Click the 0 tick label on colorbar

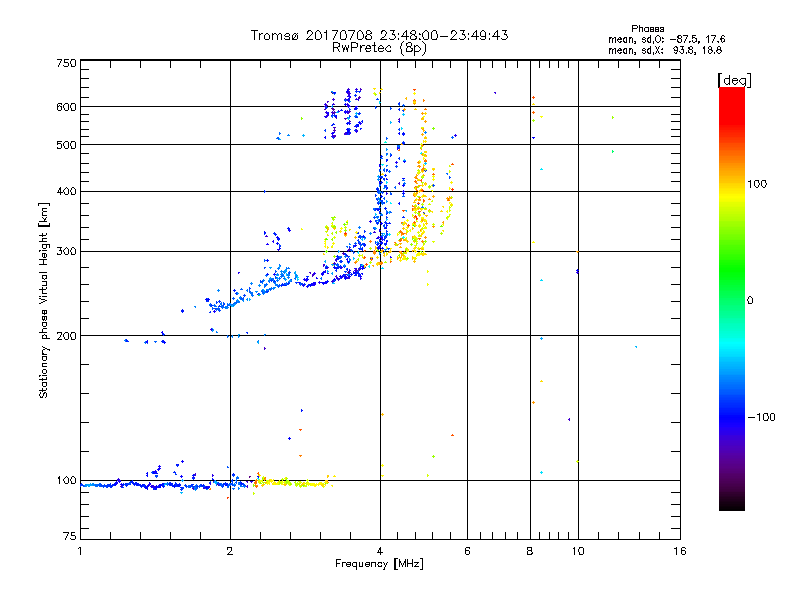tap(750, 300)
